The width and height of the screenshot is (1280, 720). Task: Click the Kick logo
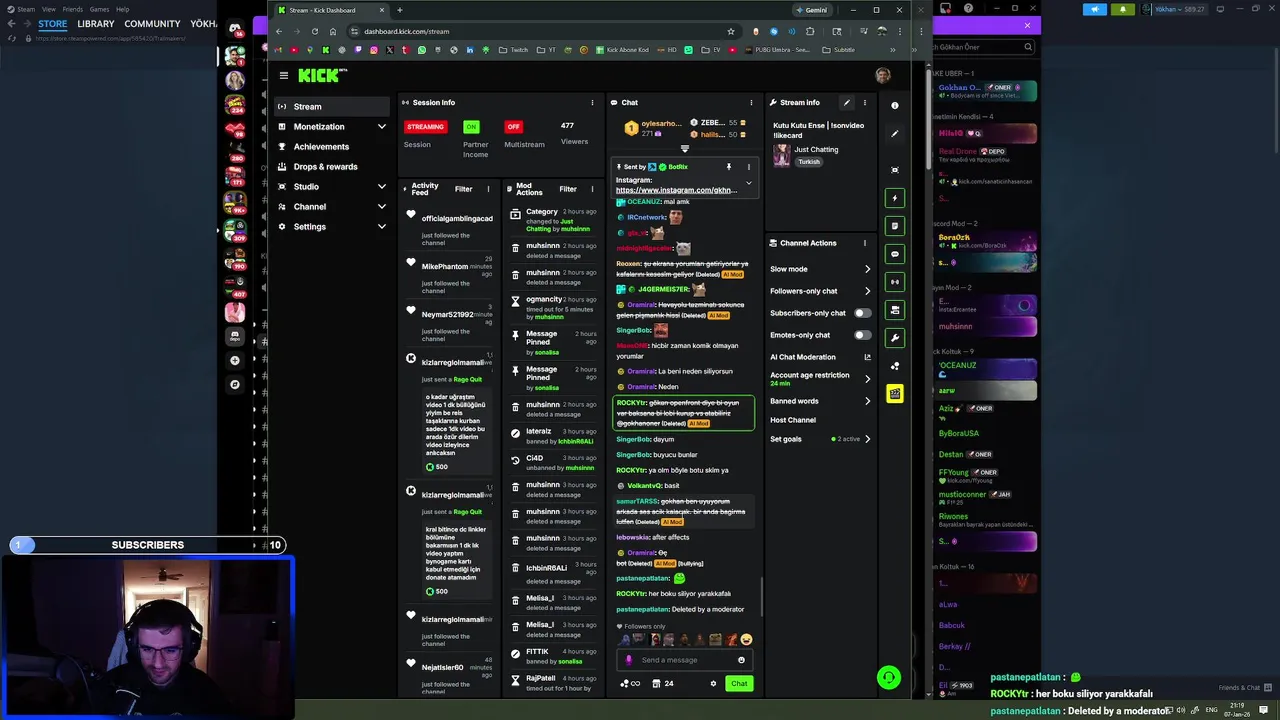[x=322, y=75]
